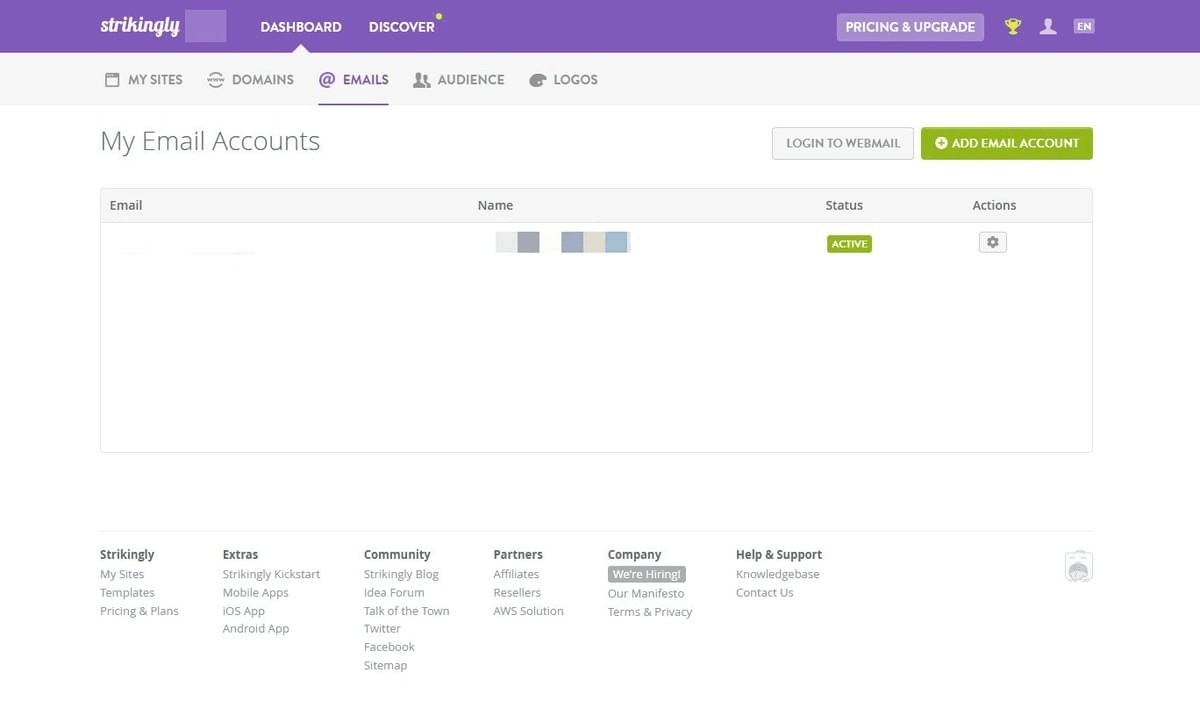Click the gear icon for the email account
Screen dimensions: 1200x716
tap(992, 242)
